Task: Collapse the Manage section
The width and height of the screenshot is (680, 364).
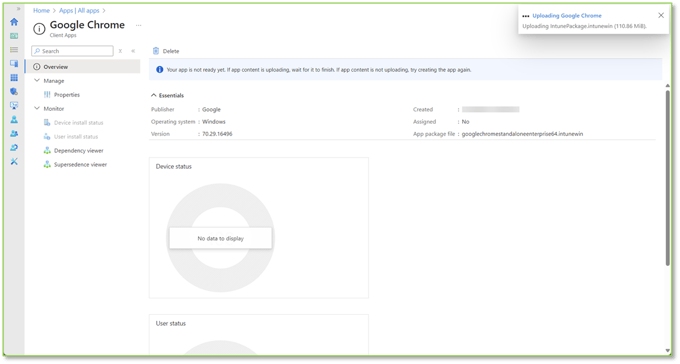Action: [x=37, y=81]
